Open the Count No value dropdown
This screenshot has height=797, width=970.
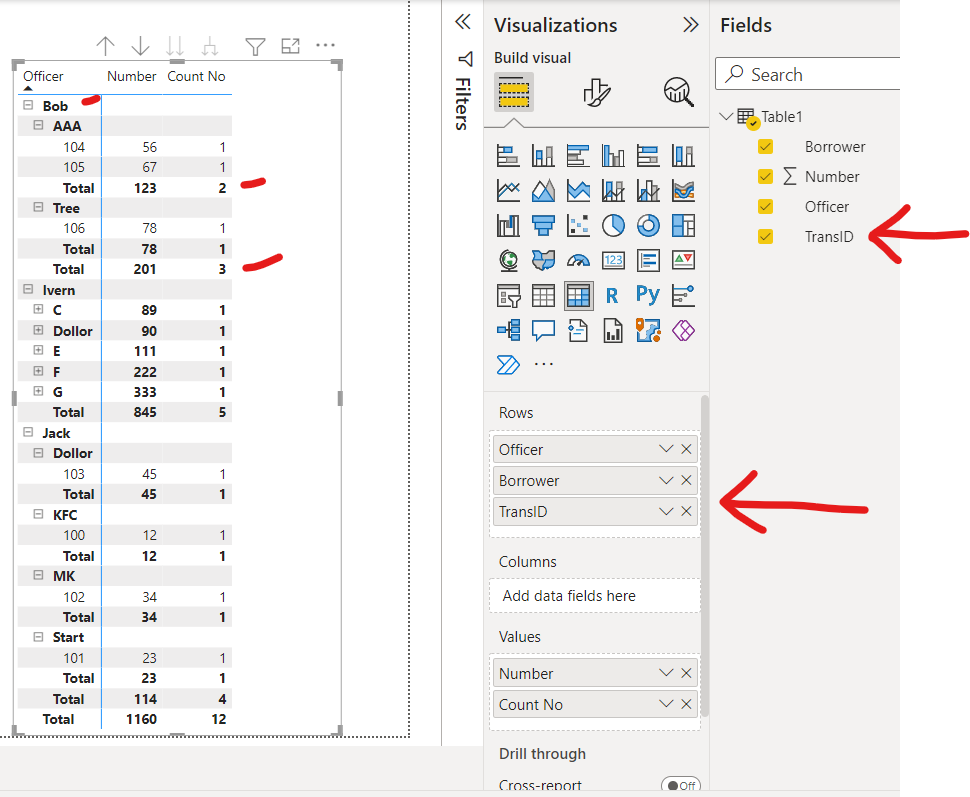tap(666, 704)
